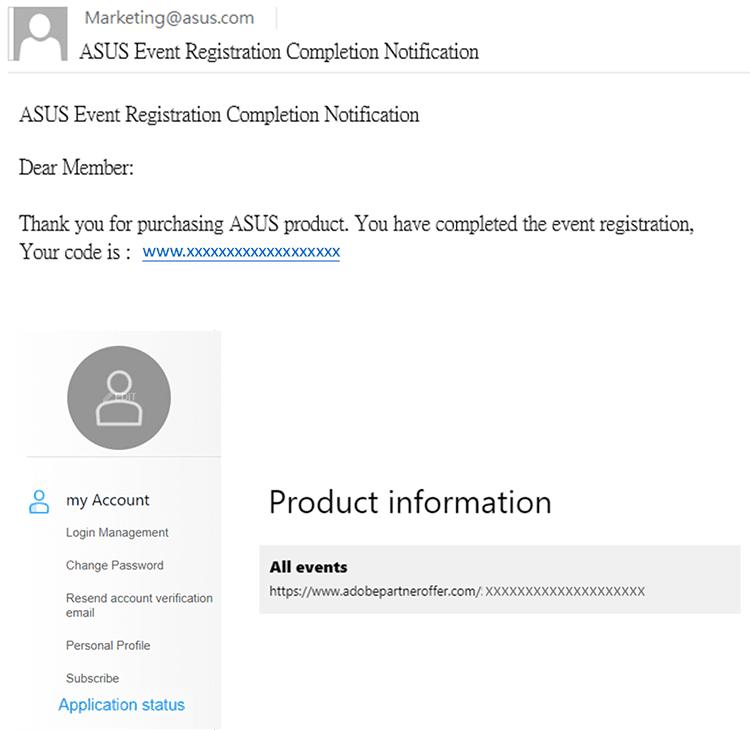
Task: Open the www.xxxx code link in email
Action: [241, 252]
